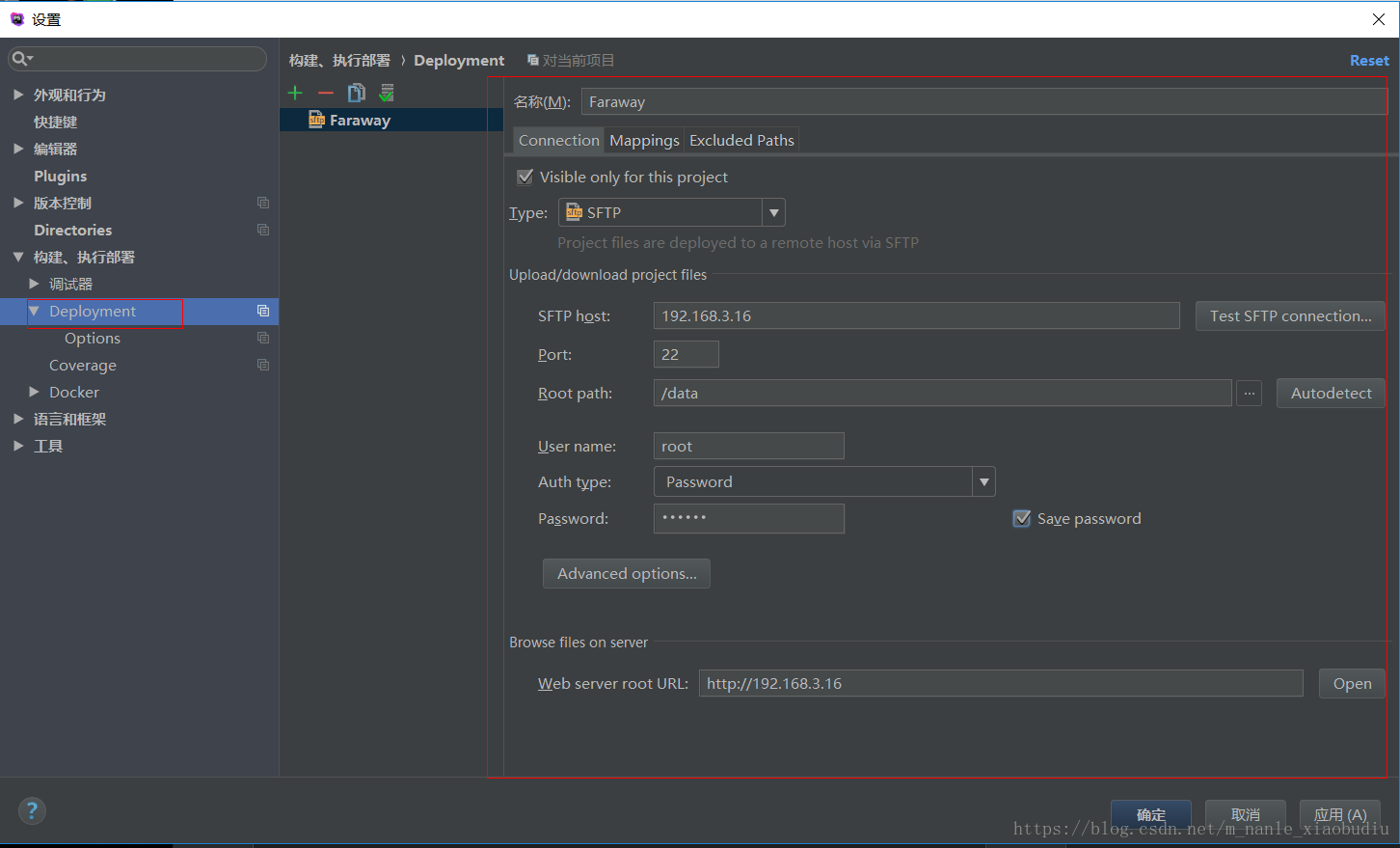This screenshot has height=848, width=1400.
Task: Expand the 语言和框架 section
Action: tap(18, 419)
